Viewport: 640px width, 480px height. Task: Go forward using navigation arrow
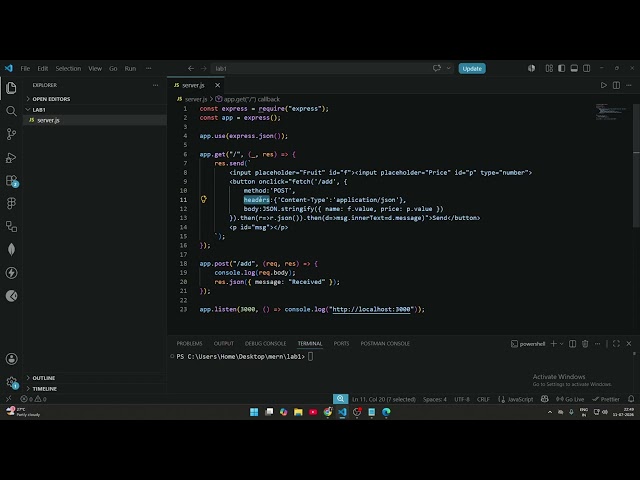pyautogui.click(x=204, y=68)
